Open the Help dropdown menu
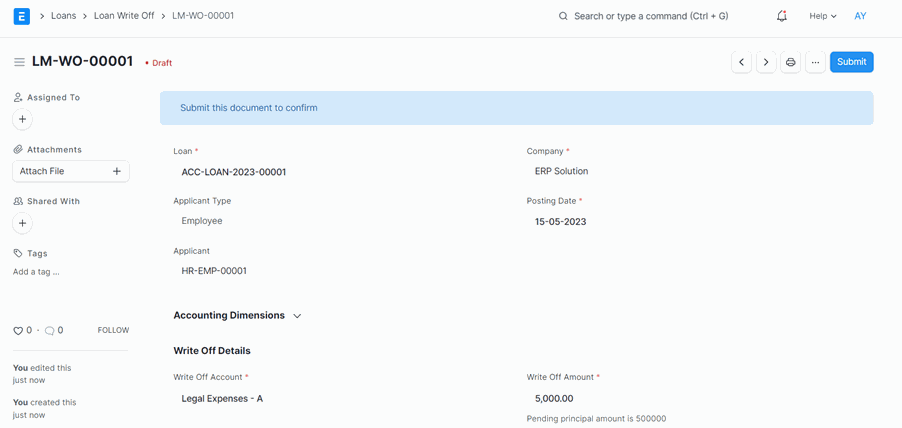 point(823,16)
